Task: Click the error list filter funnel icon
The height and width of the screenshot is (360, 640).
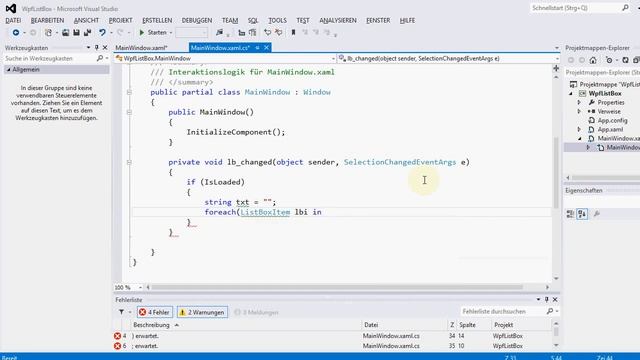Action: (x=122, y=312)
